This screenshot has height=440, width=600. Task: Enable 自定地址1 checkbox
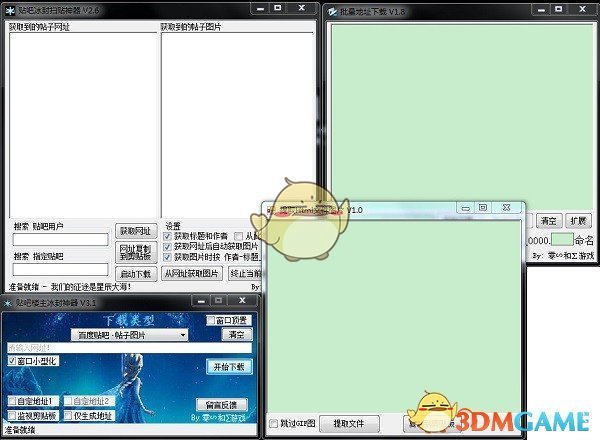click(x=12, y=401)
